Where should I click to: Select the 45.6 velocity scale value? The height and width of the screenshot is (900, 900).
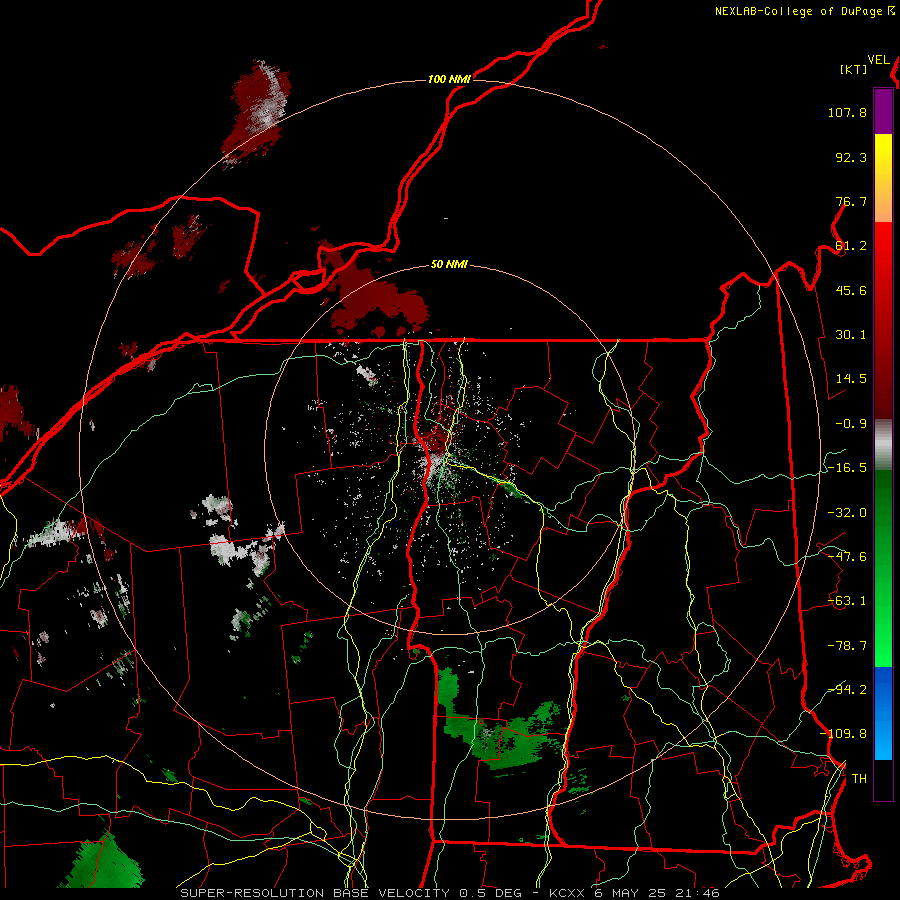click(x=851, y=290)
